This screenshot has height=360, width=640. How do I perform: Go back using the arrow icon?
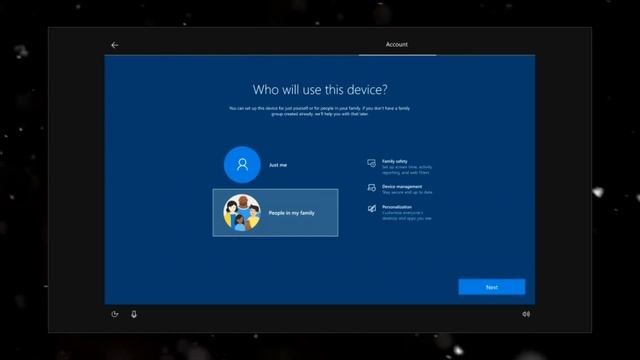tap(115, 45)
